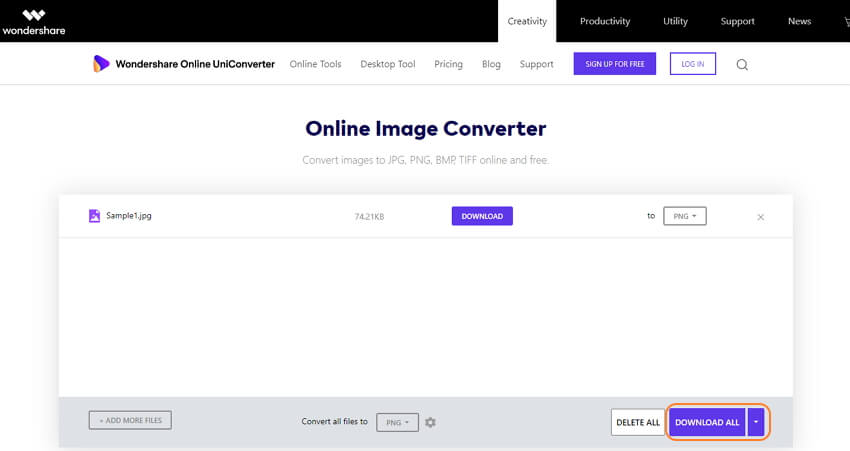Click the DELETE ALL button
The image size is (850, 451).
click(638, 422)
